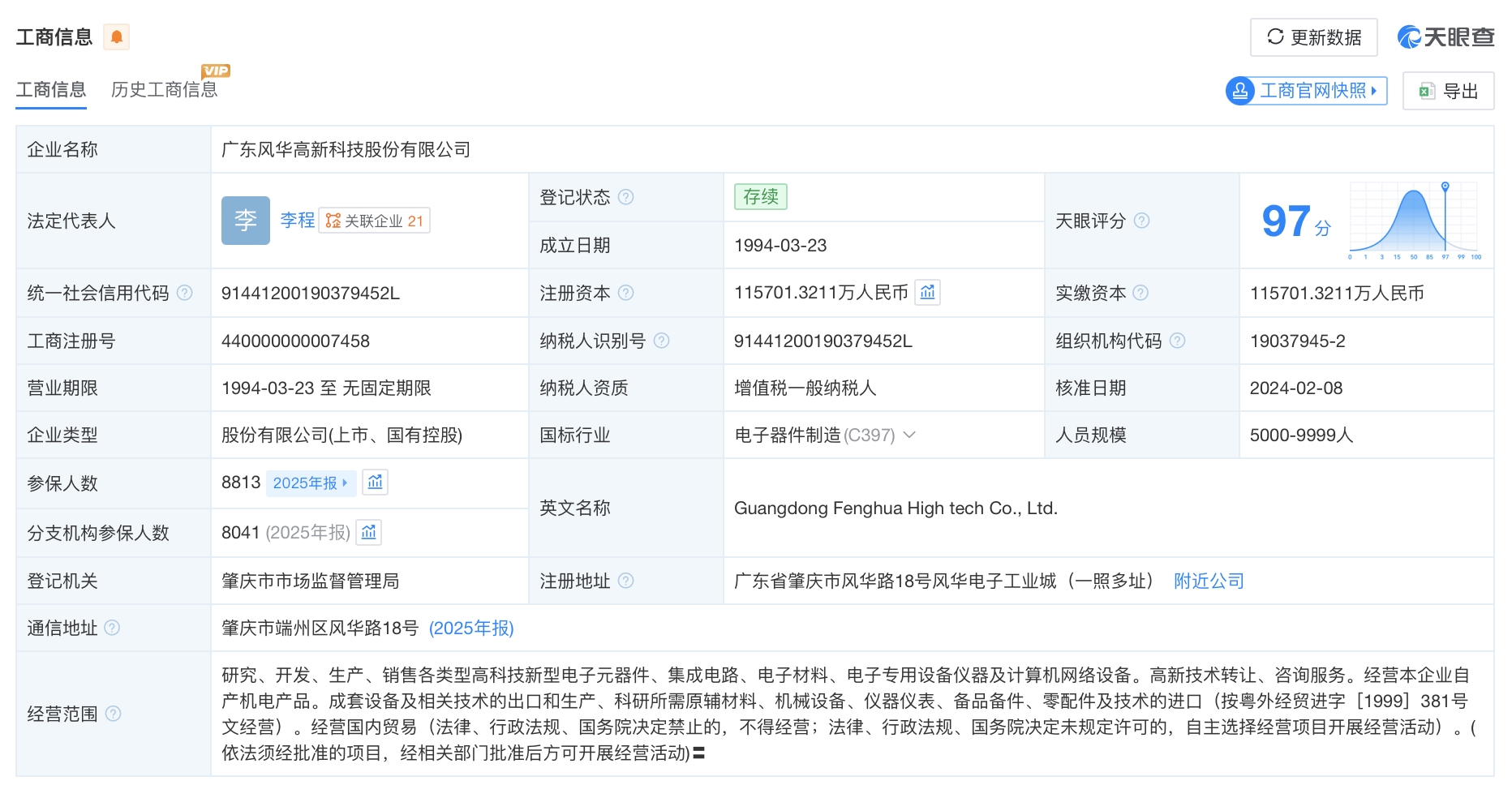Click help icon next to 实缴资本

[1140, 293]
